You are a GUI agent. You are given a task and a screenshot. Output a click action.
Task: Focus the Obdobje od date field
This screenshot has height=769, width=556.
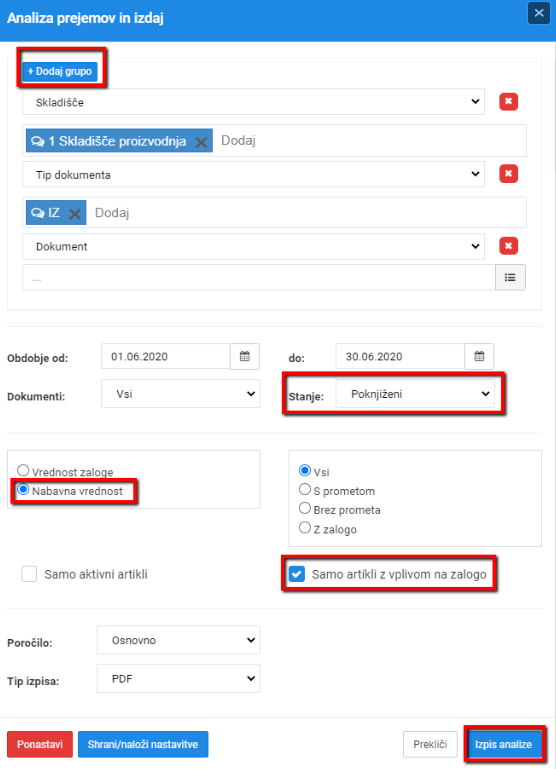[166, 357]
